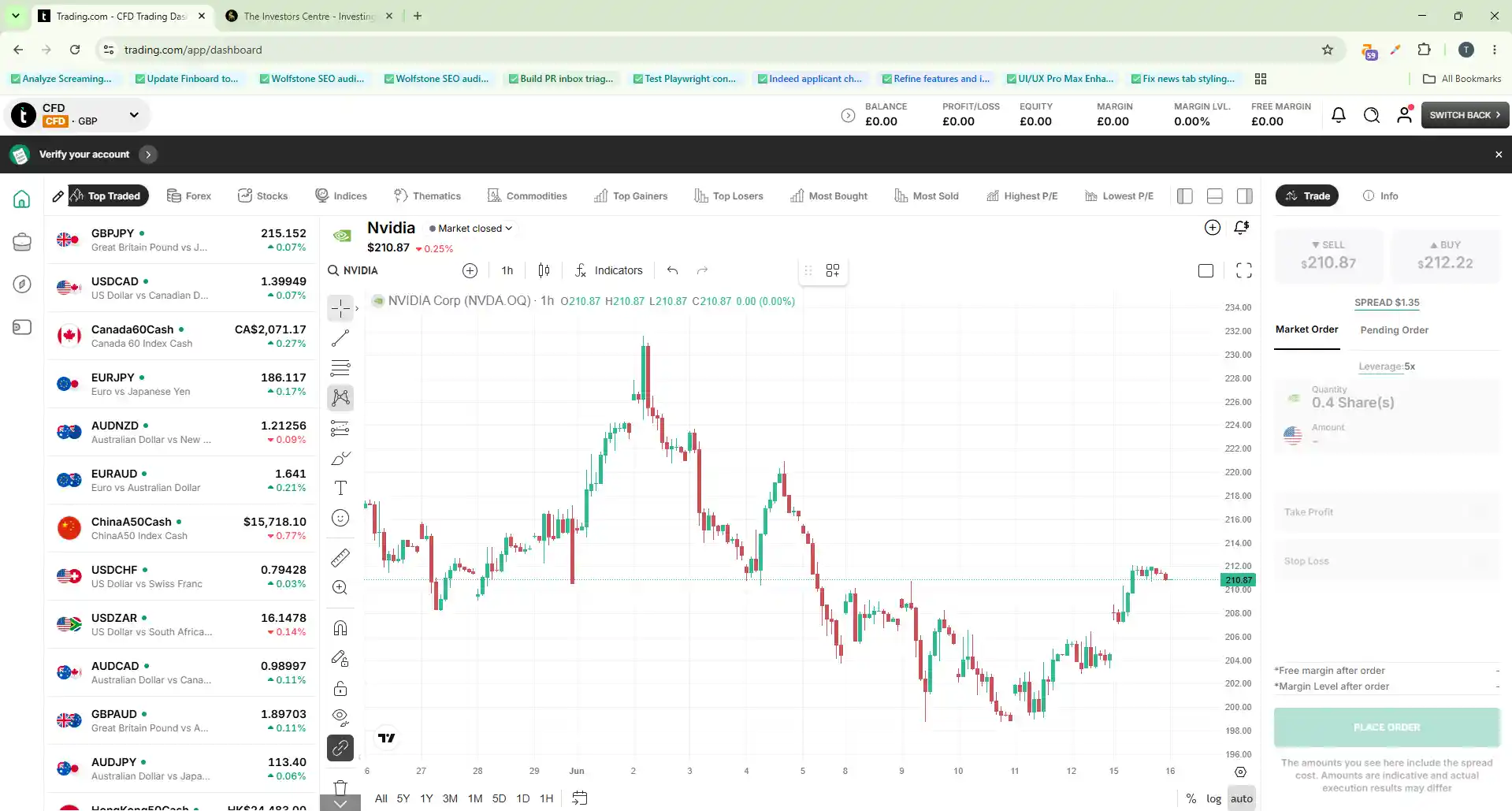Open the 1h interval dropdown
Screen dimensions: 1512x811
(x=507, y=270)
